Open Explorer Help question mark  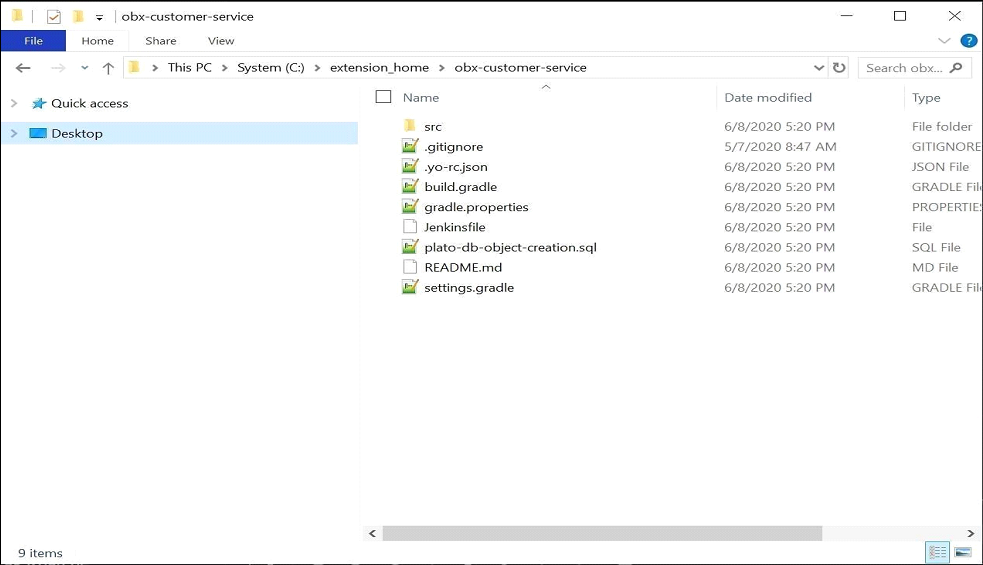coord(969,41)
